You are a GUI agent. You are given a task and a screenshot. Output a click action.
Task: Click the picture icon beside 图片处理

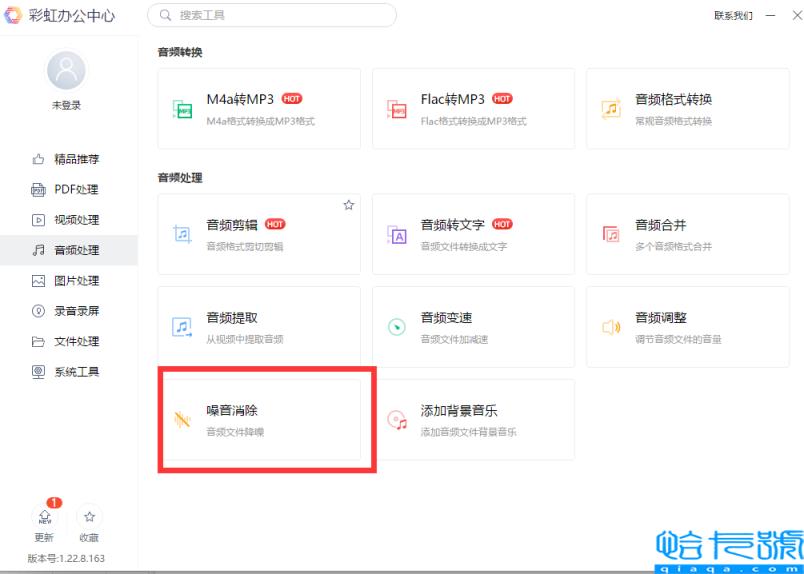pos(38,281)
